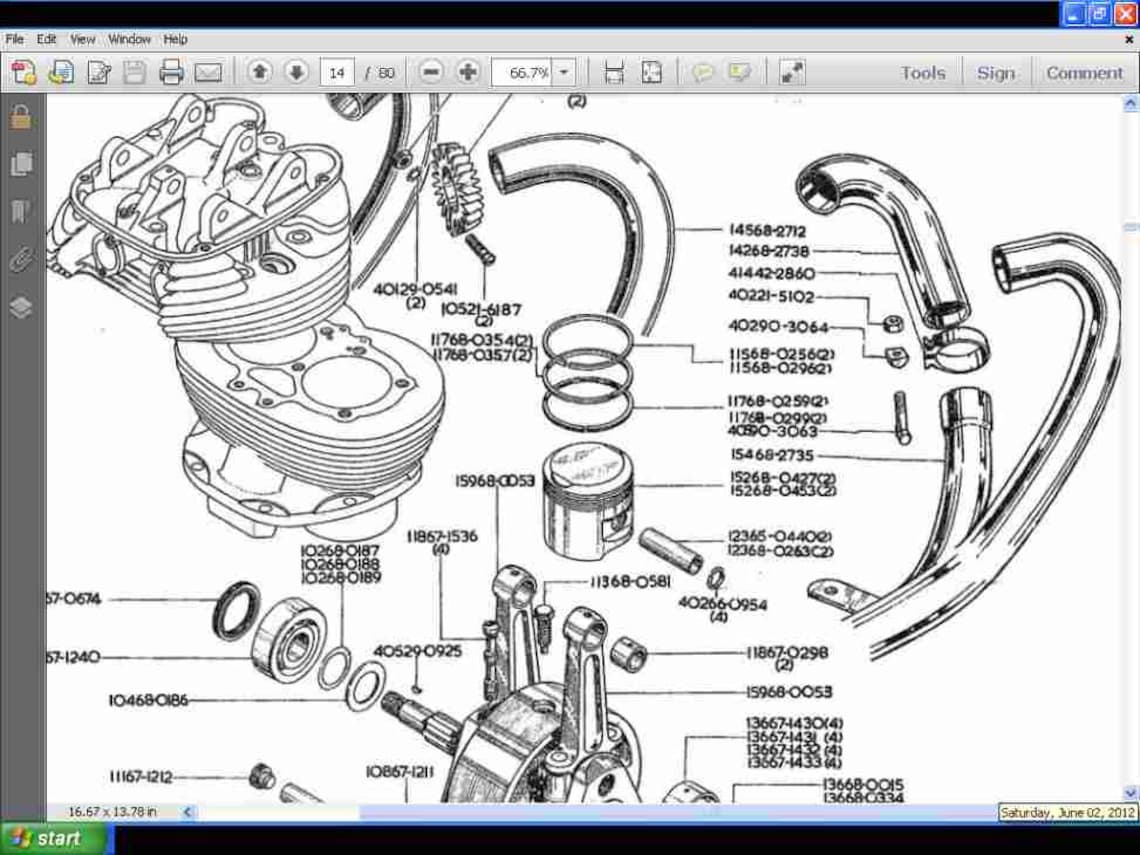
Task: Open the zoom percentage dropdown
Action: tap(562, 71)
